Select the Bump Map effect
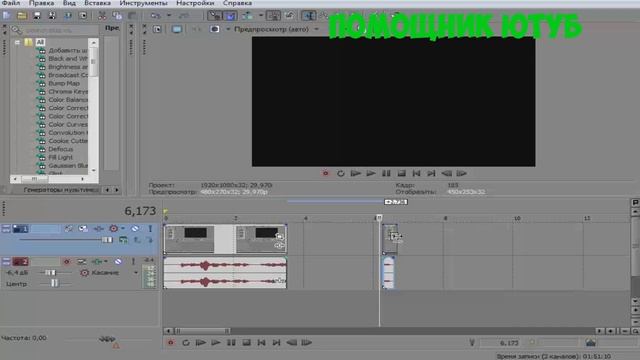640x360 pixels. [64, 83]
